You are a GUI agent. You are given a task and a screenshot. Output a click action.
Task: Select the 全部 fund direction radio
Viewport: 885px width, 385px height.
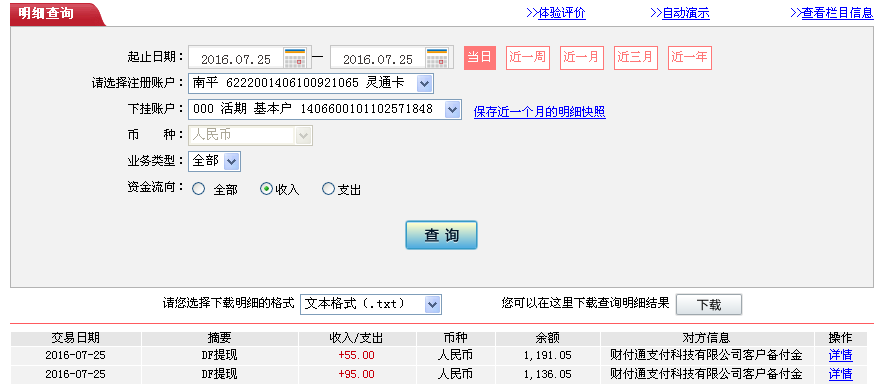click(199, 189)
